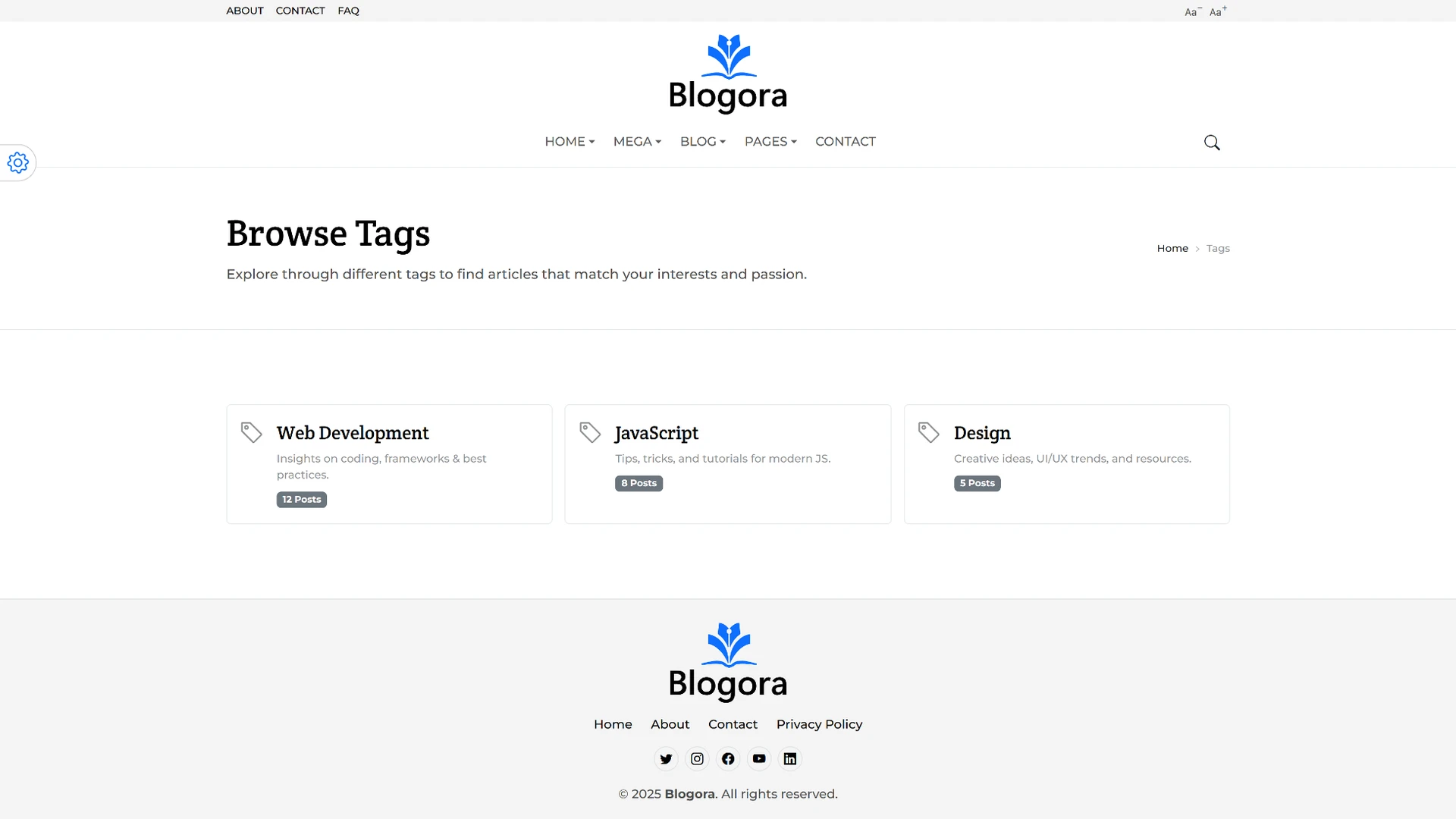Open the search magnifier icon

pyautogui.click(x=1212, y=143)
